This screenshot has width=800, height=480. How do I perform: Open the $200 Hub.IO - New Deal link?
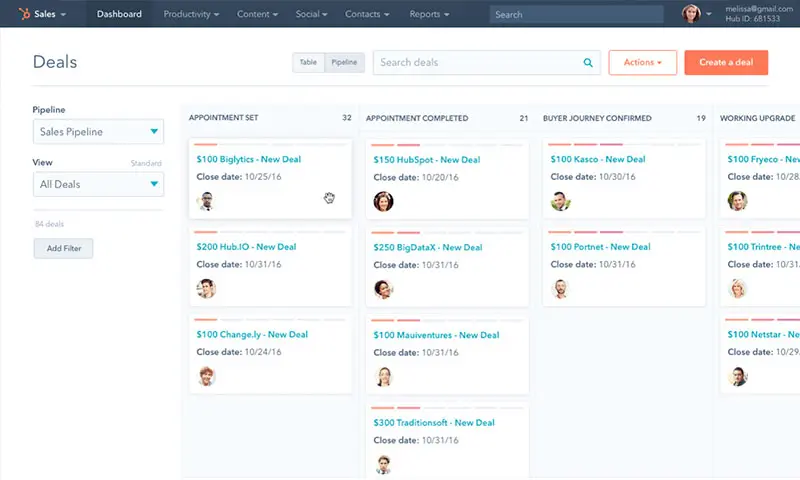[246, 247]
